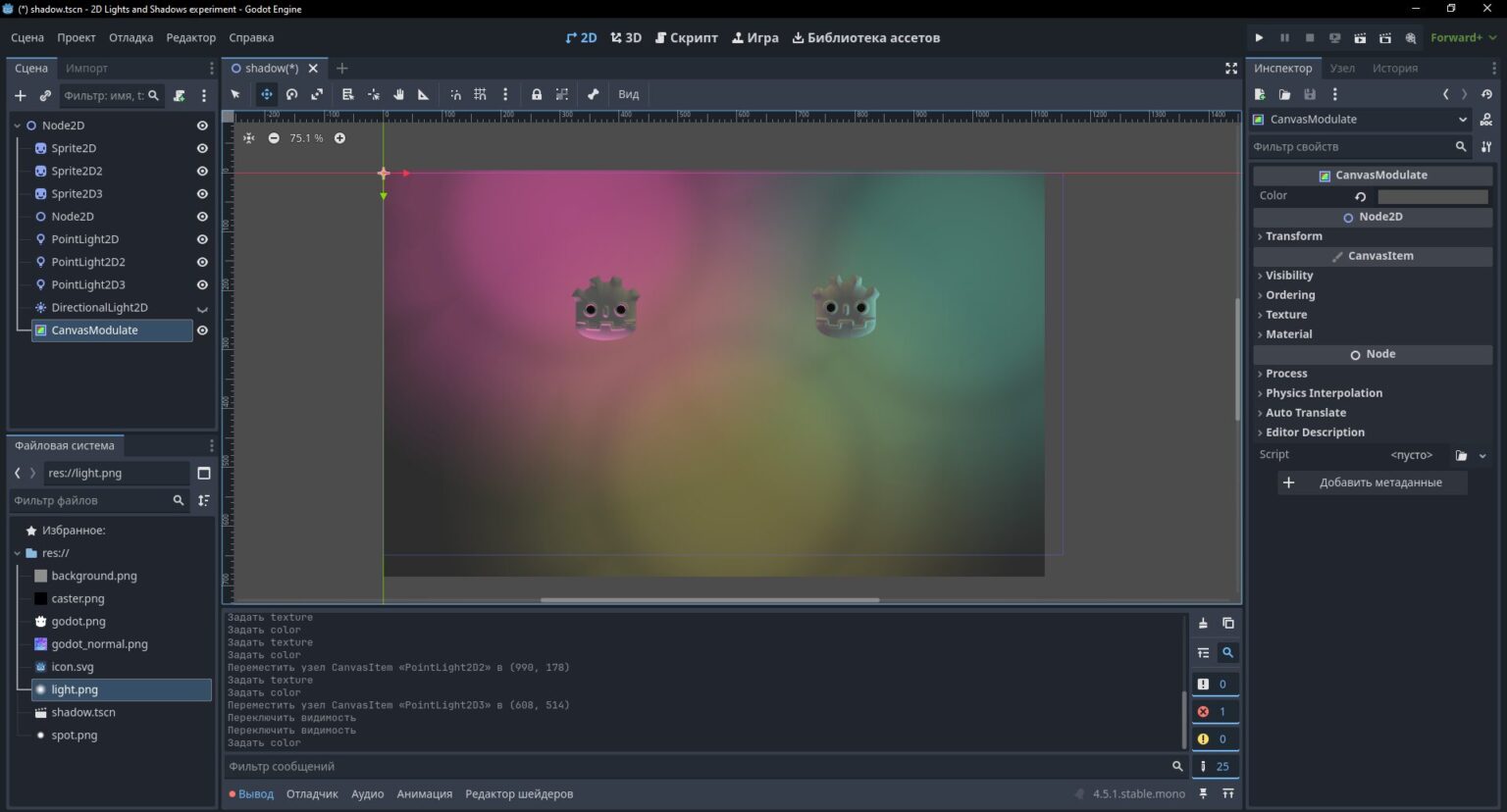Add new node with plus icon
The image size is (1507, 812).
[20, 95]
